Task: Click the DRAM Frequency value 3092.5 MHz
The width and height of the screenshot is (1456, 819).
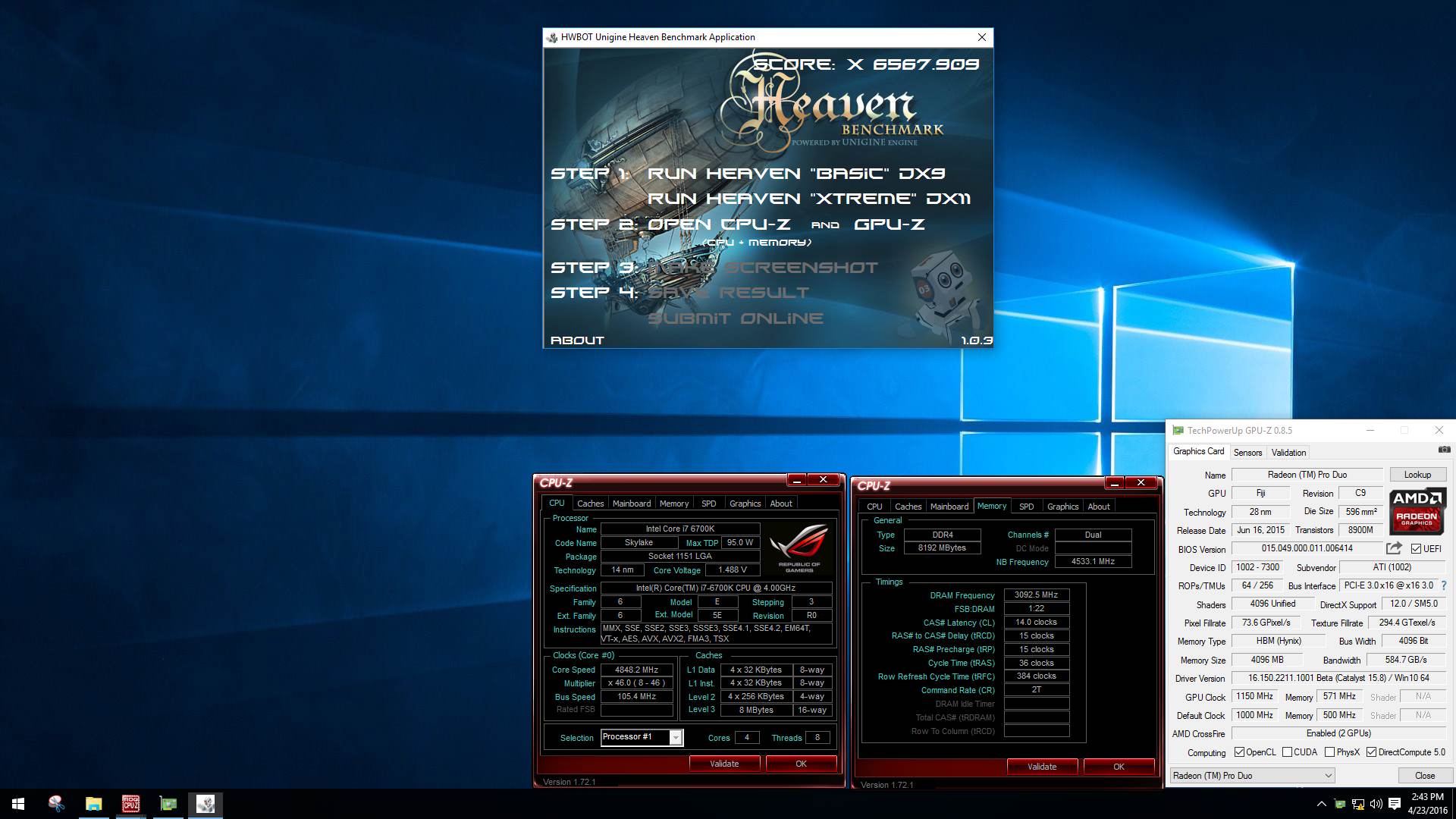Action: pyautogui.click(x=1036, y=595)
